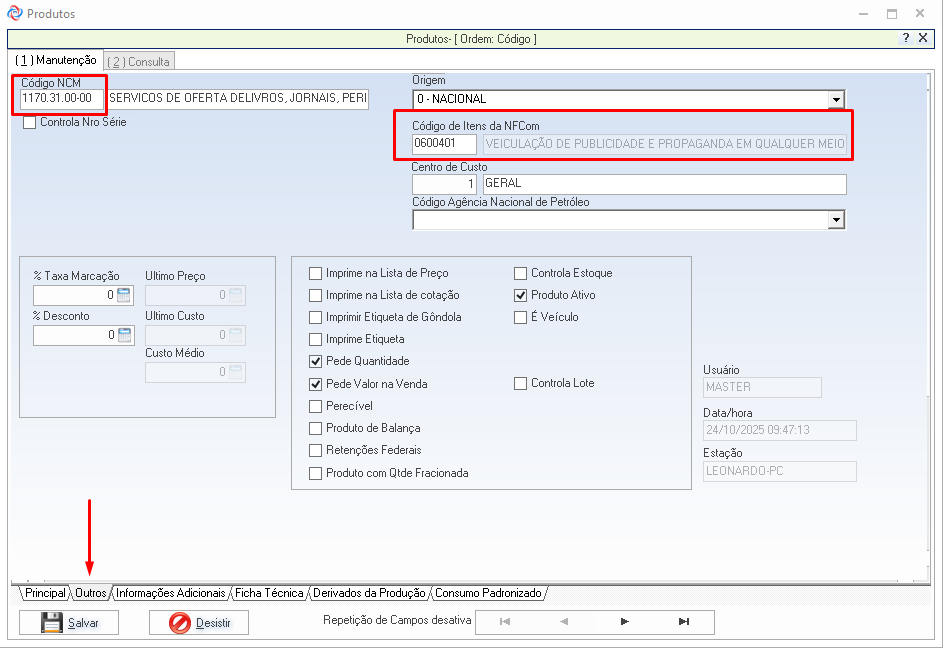Viewport: 944px width, 649px height.
Task: Expand the Origem dropdown list
Action: click(x=835, y=99)
